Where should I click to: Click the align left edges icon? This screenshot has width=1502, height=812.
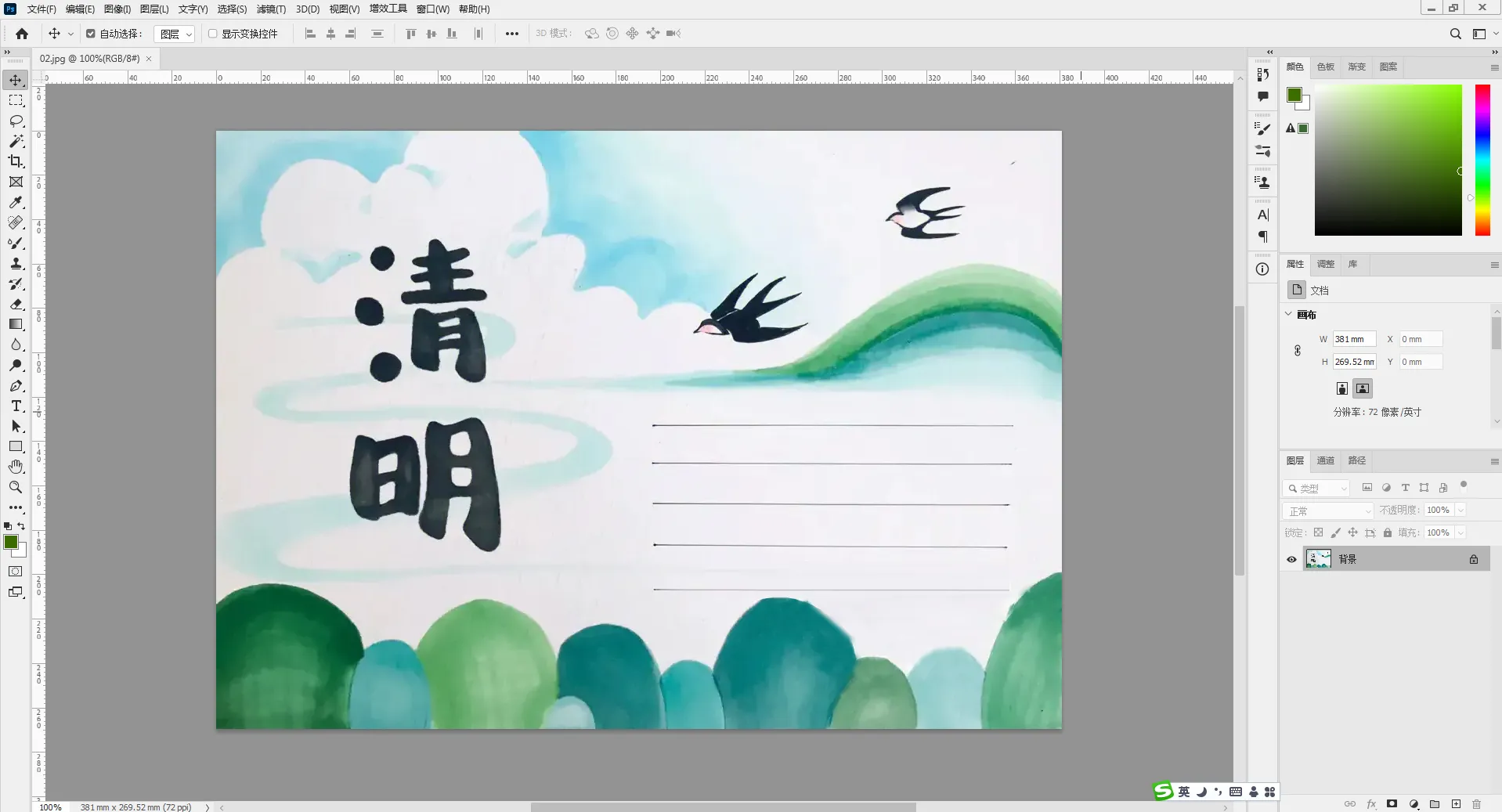click(311, 34)
